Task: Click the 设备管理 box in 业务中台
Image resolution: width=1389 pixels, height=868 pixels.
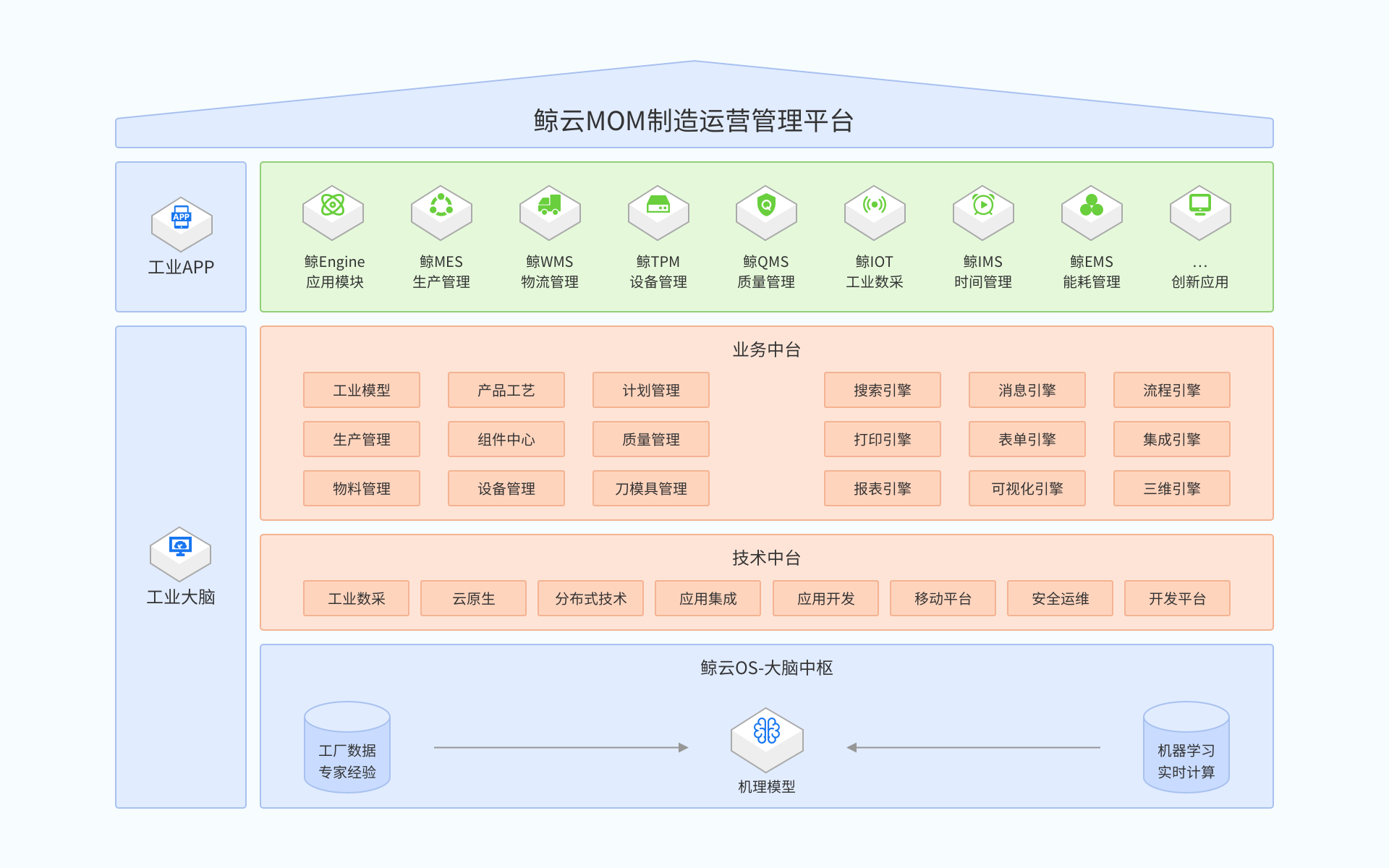Action: coord(506,488)
